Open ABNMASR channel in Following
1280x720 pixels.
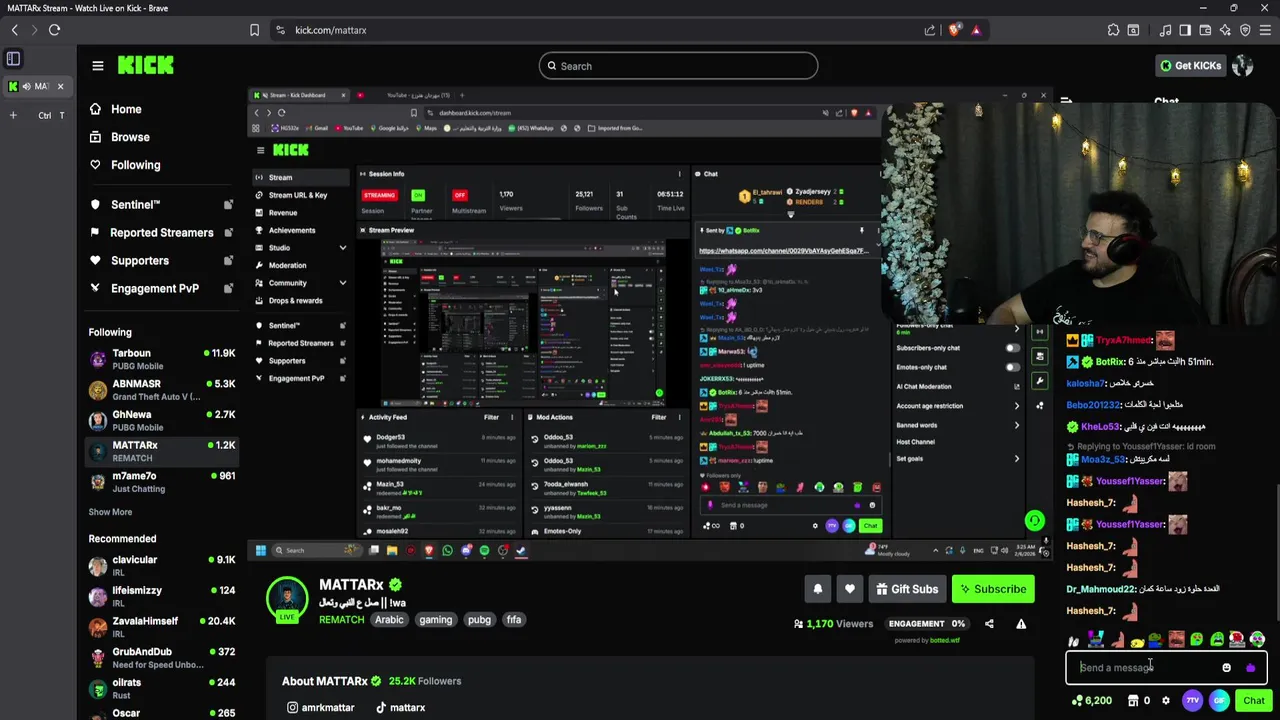point(161,390)
